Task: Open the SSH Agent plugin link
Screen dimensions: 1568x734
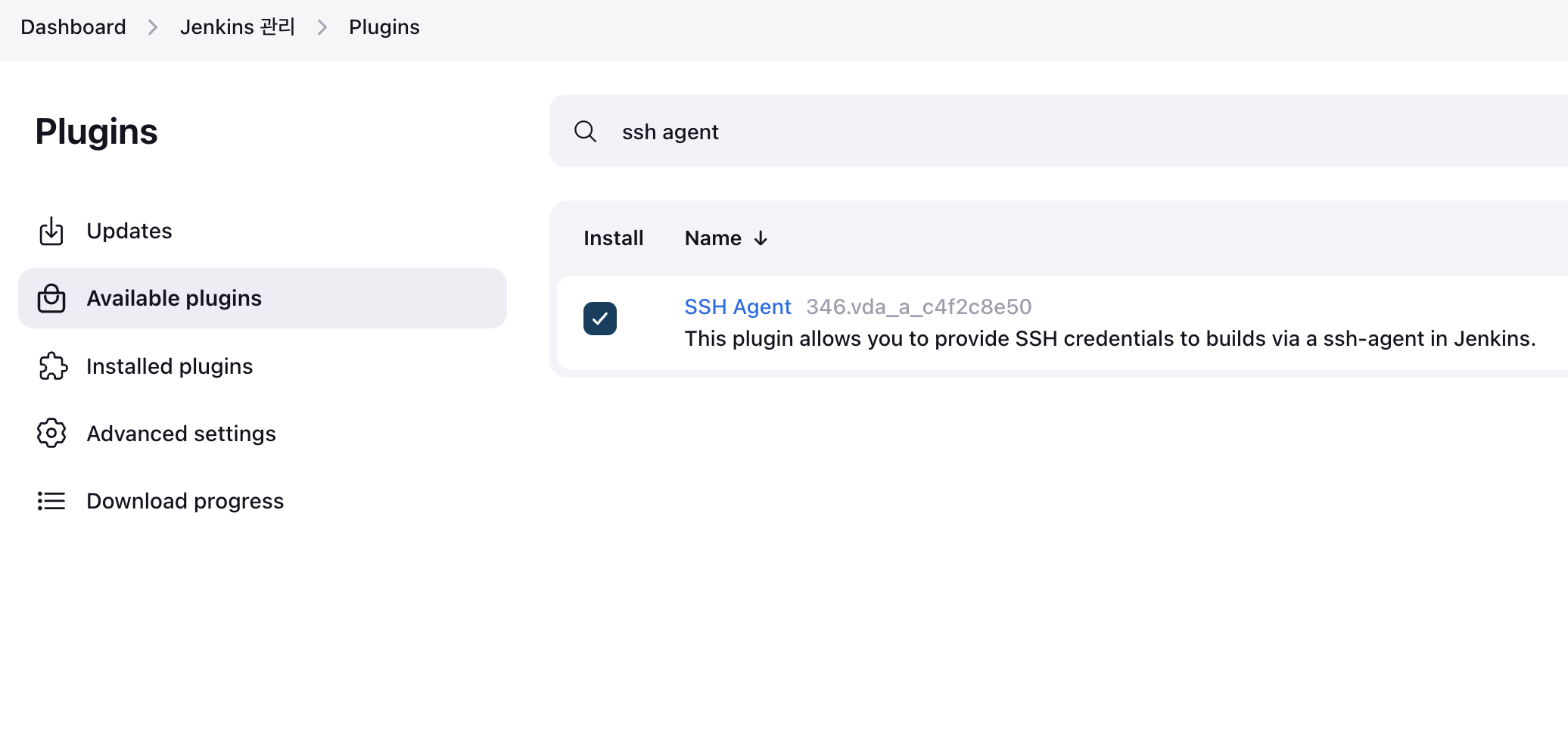Action: click(x=738, y=306)
